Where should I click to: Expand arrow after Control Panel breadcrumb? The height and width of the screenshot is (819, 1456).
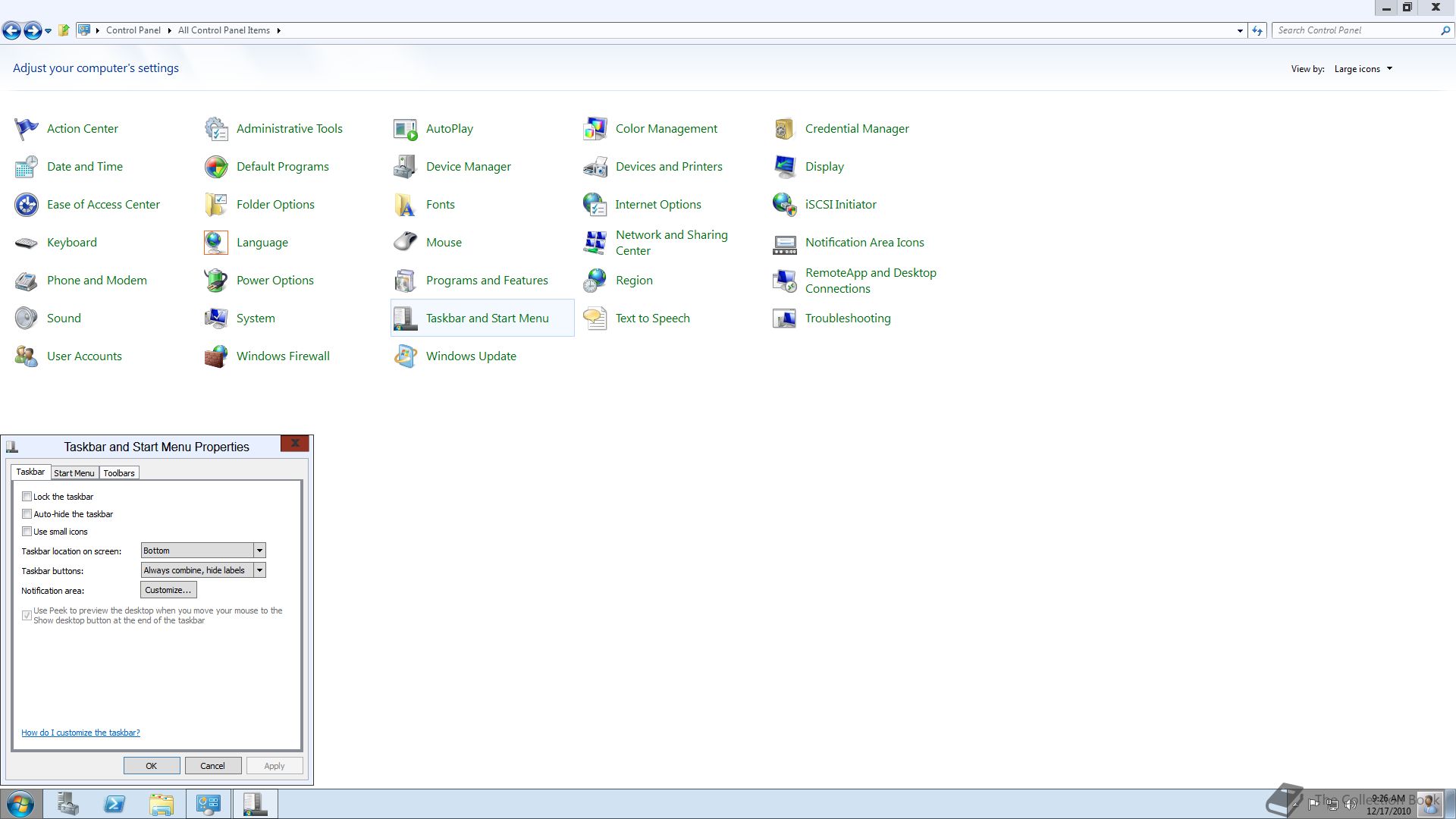click(x=169, y=31)
